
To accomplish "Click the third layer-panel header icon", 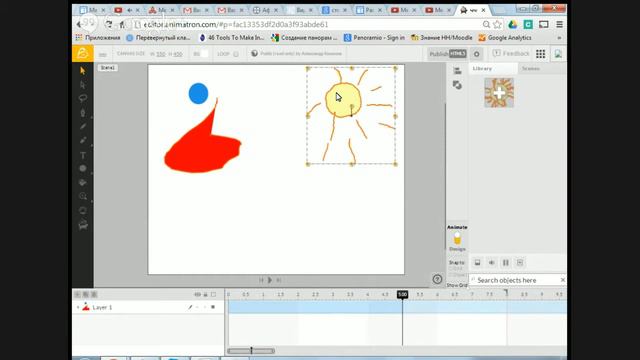I will (94, 294).
